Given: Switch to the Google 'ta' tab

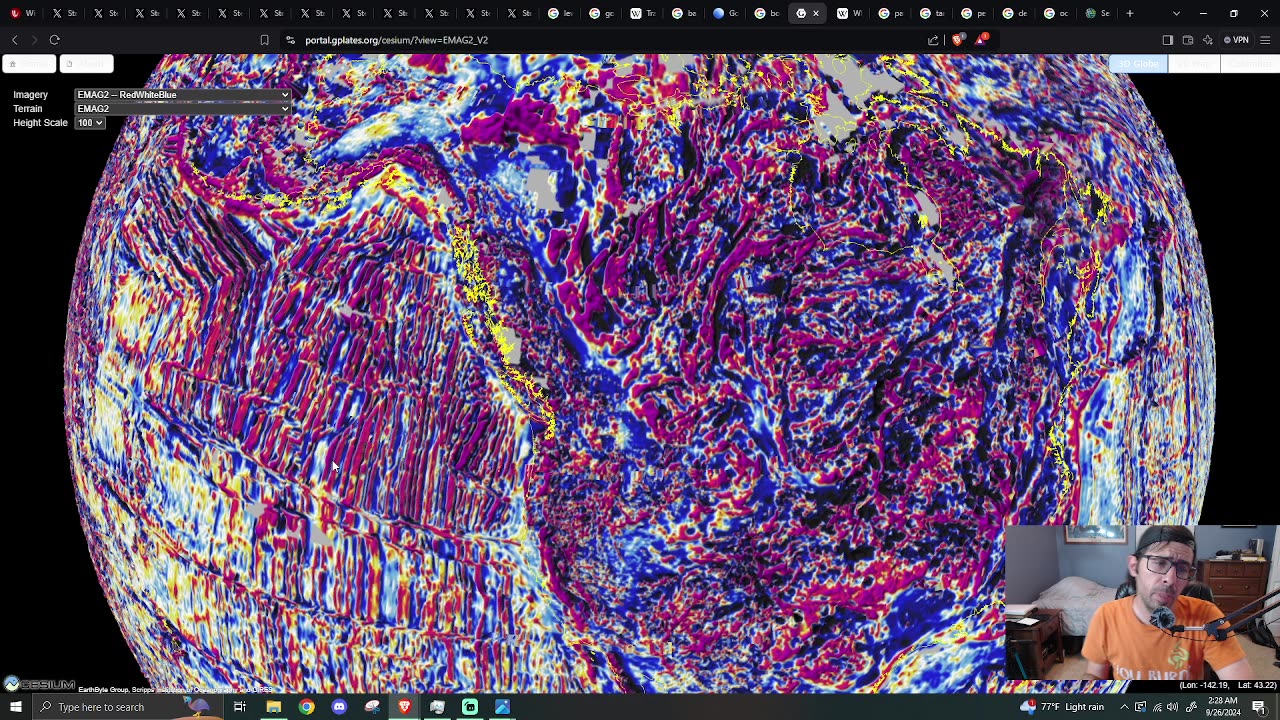Looking at the screenshot, I should [932, 13].
